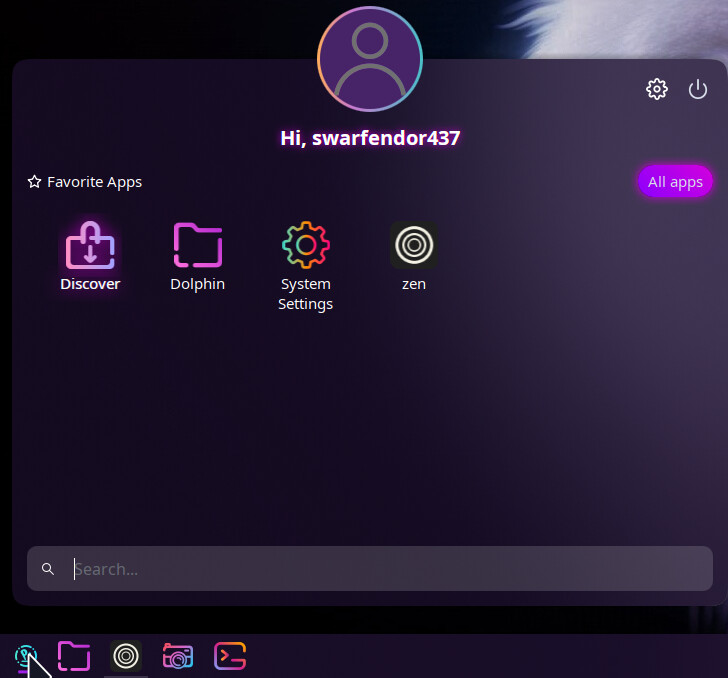The width and height of the screenshot is (728, 678).
Task: Click the "Discover" text label
Action: click(90, 284)
